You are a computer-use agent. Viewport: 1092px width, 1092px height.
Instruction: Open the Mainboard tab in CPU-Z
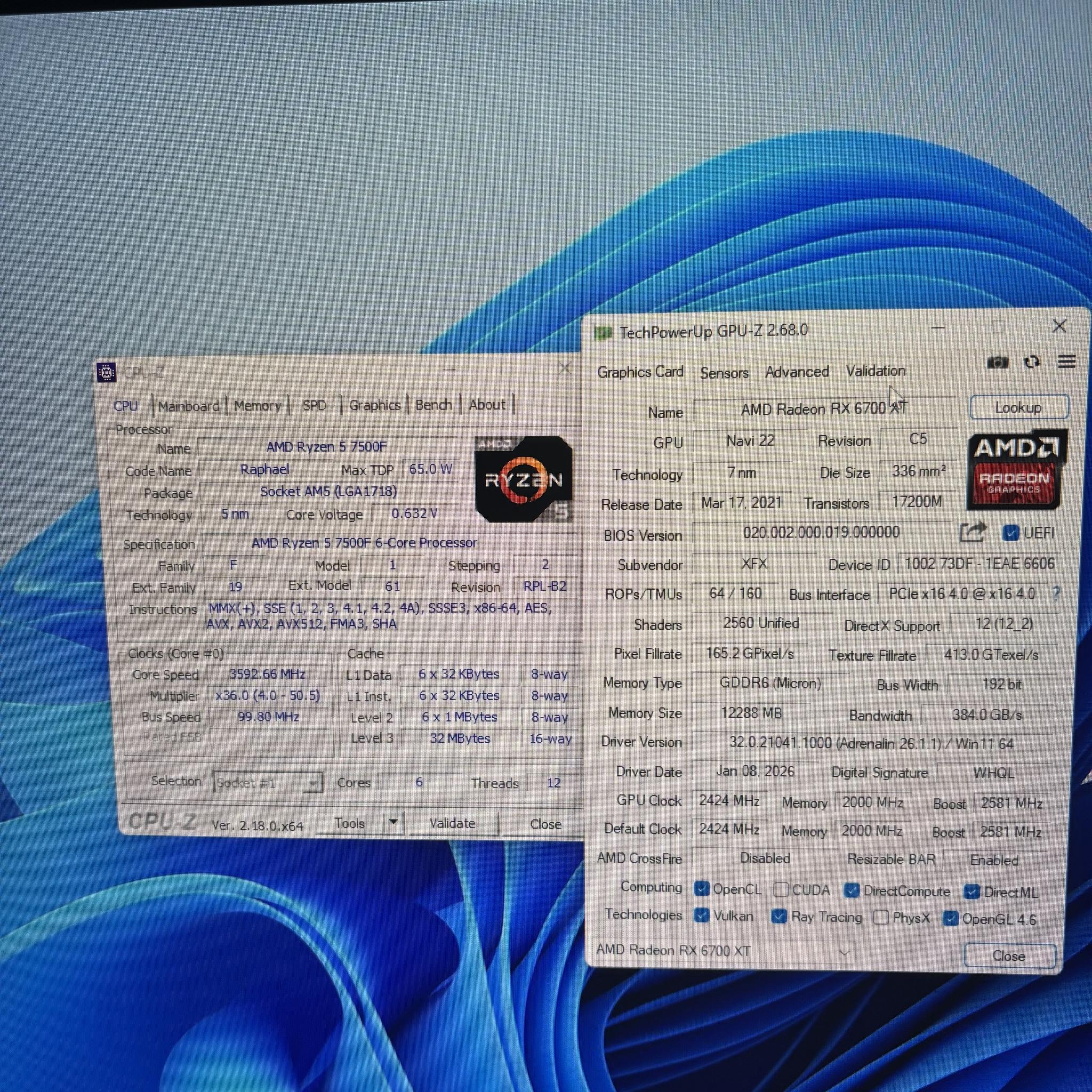point(188,406)
